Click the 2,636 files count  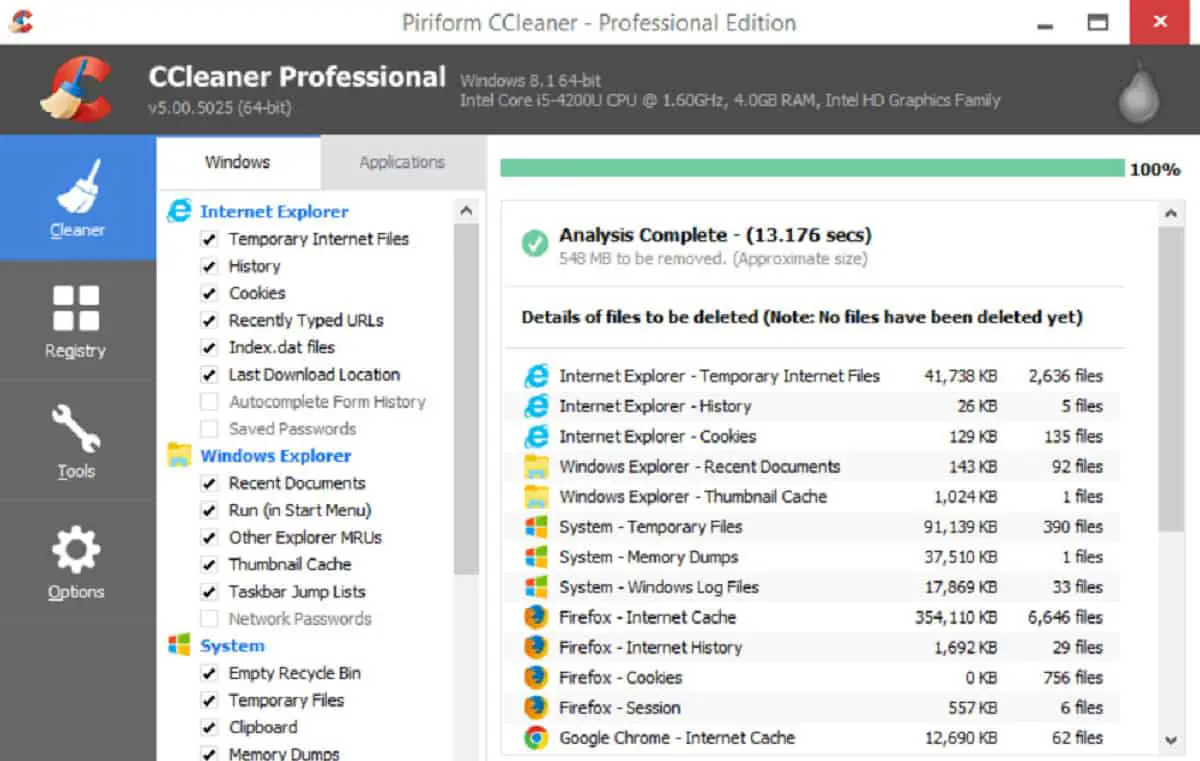(1065, 376)
